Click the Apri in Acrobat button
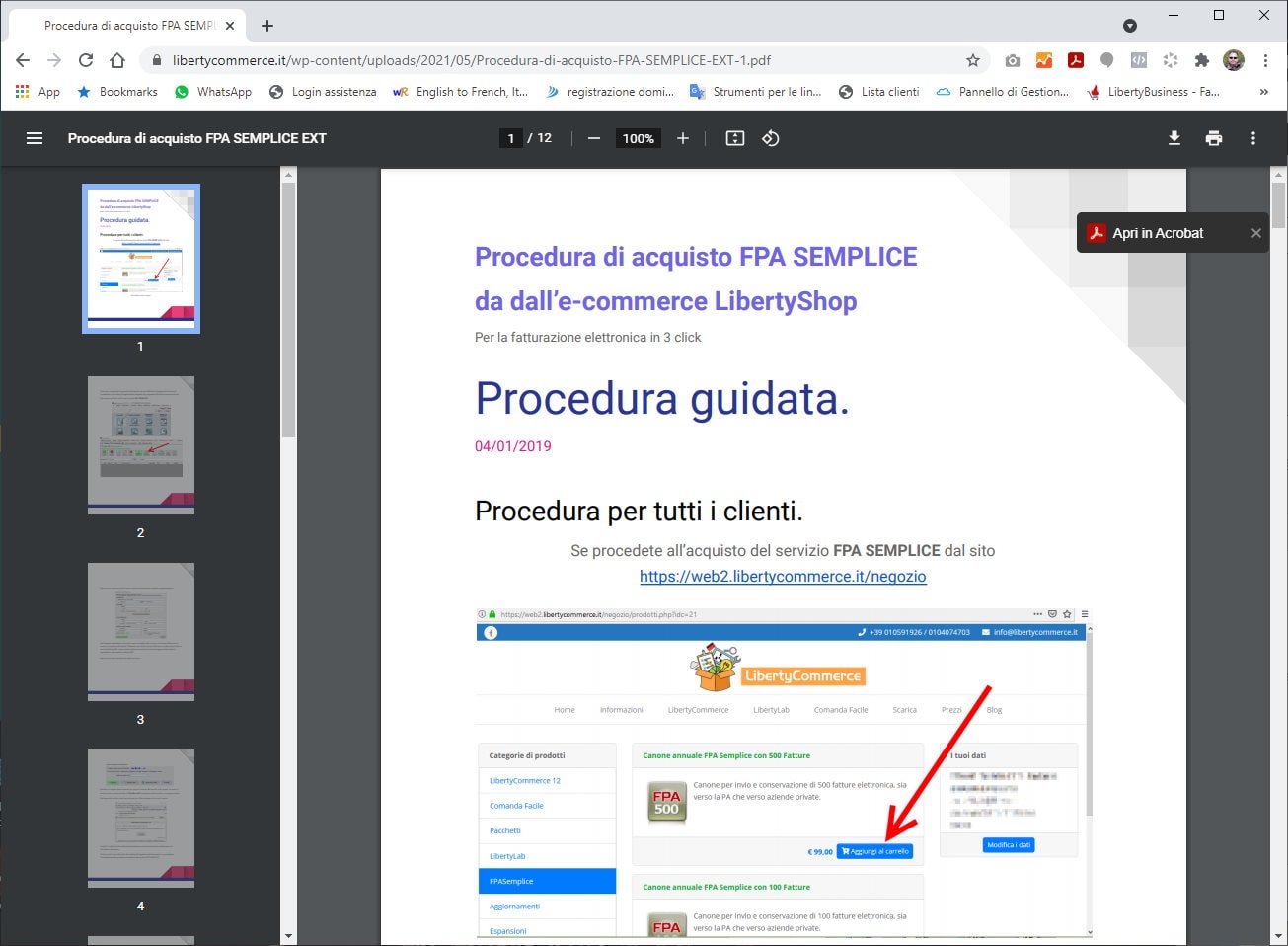 (1145, 233)
